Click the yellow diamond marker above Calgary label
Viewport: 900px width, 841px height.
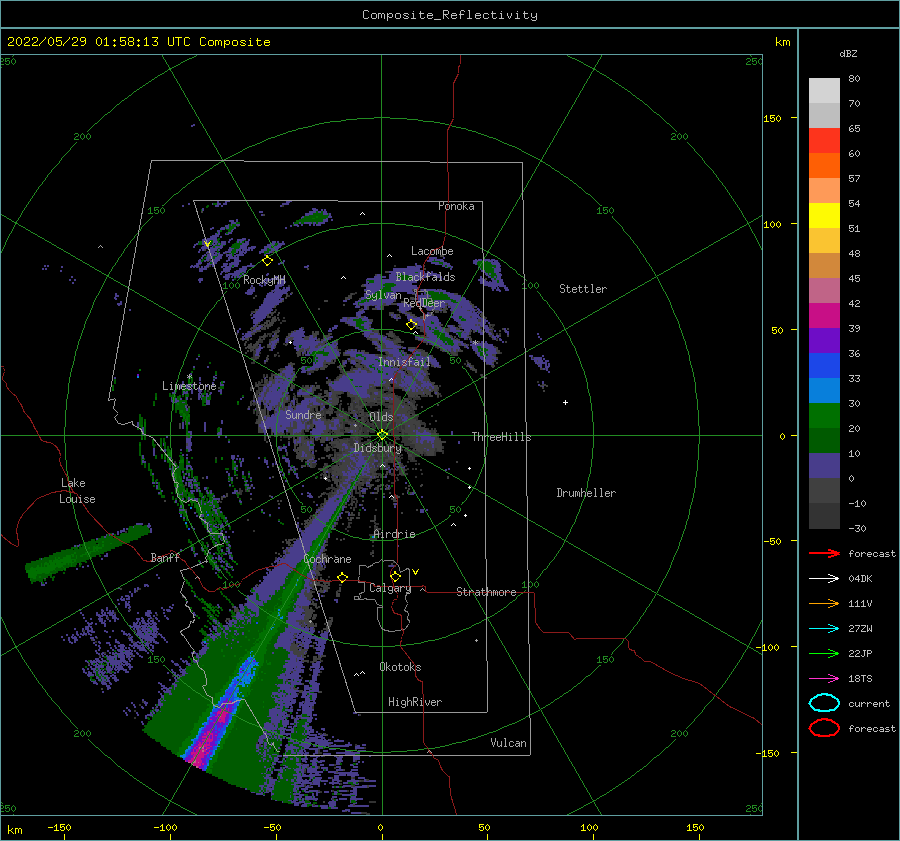tap(395, 576)
